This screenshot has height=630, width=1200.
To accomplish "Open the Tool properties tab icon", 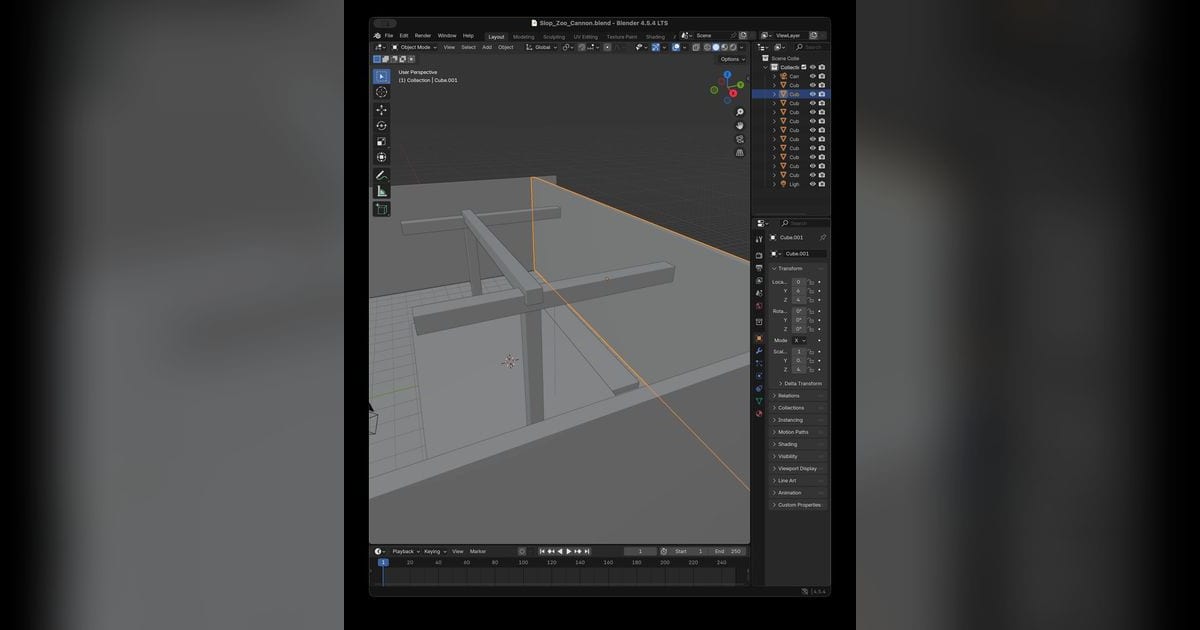I will coord(759,239).
